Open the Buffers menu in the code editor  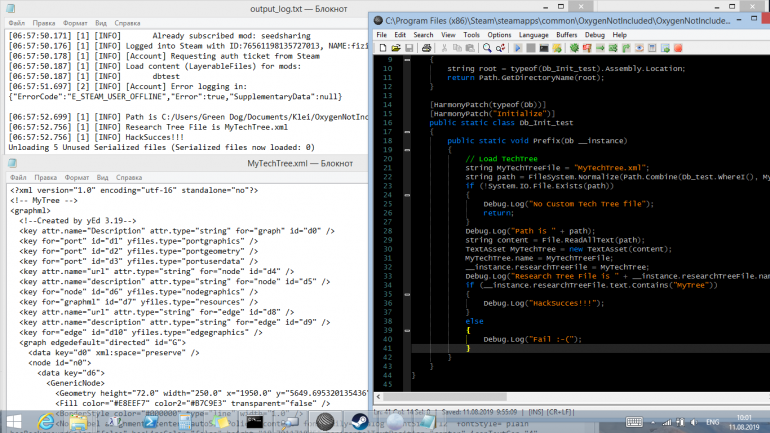[x=566, y=35]
